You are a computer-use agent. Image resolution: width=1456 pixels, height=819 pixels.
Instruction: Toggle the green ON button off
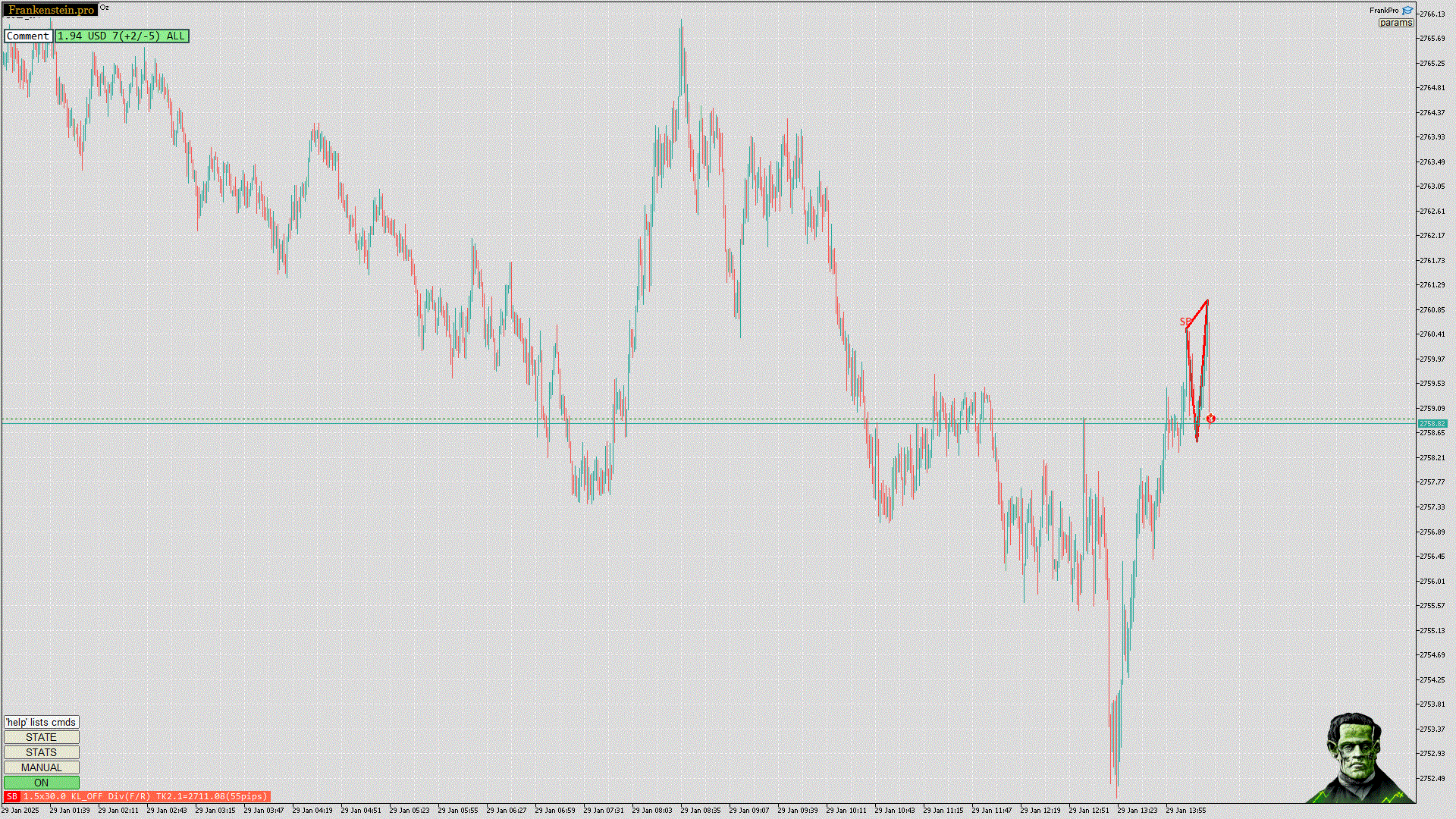[41, 783]
